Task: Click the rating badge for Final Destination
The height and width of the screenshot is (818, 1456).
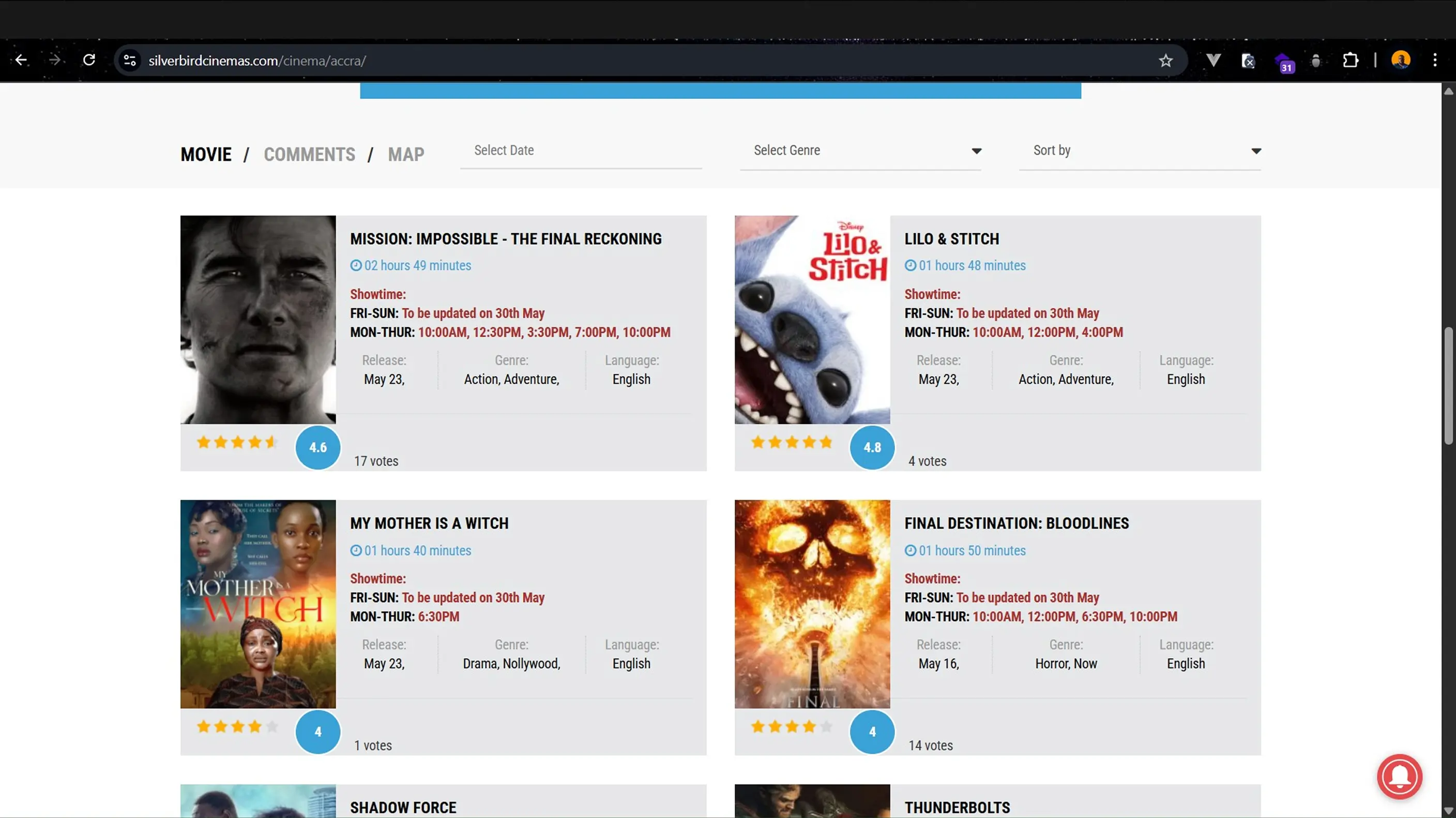Action: (x=872, y=732)
